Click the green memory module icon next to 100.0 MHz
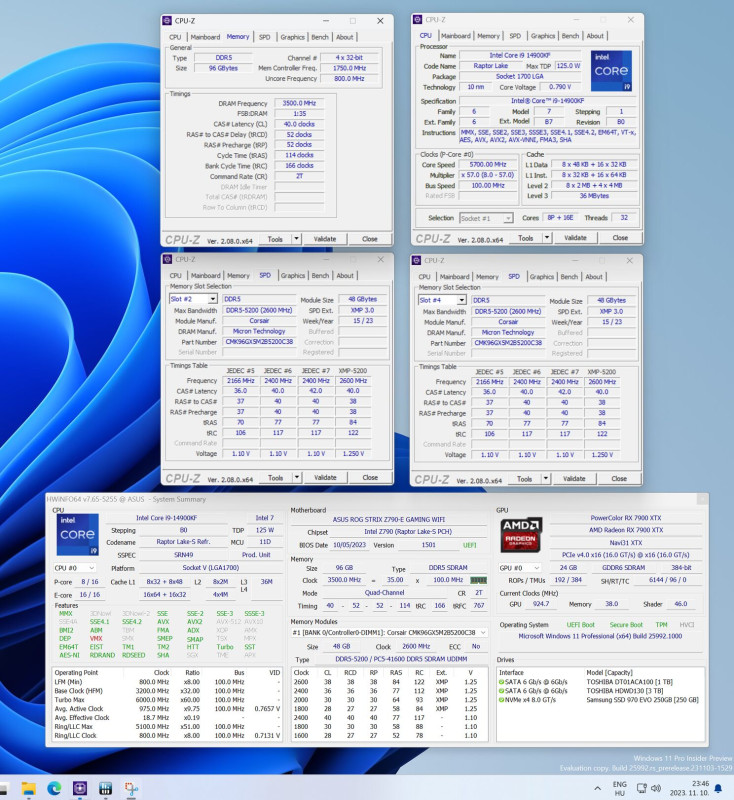The height and width of the screenshot is (800, 734). (x=478, y=580)
